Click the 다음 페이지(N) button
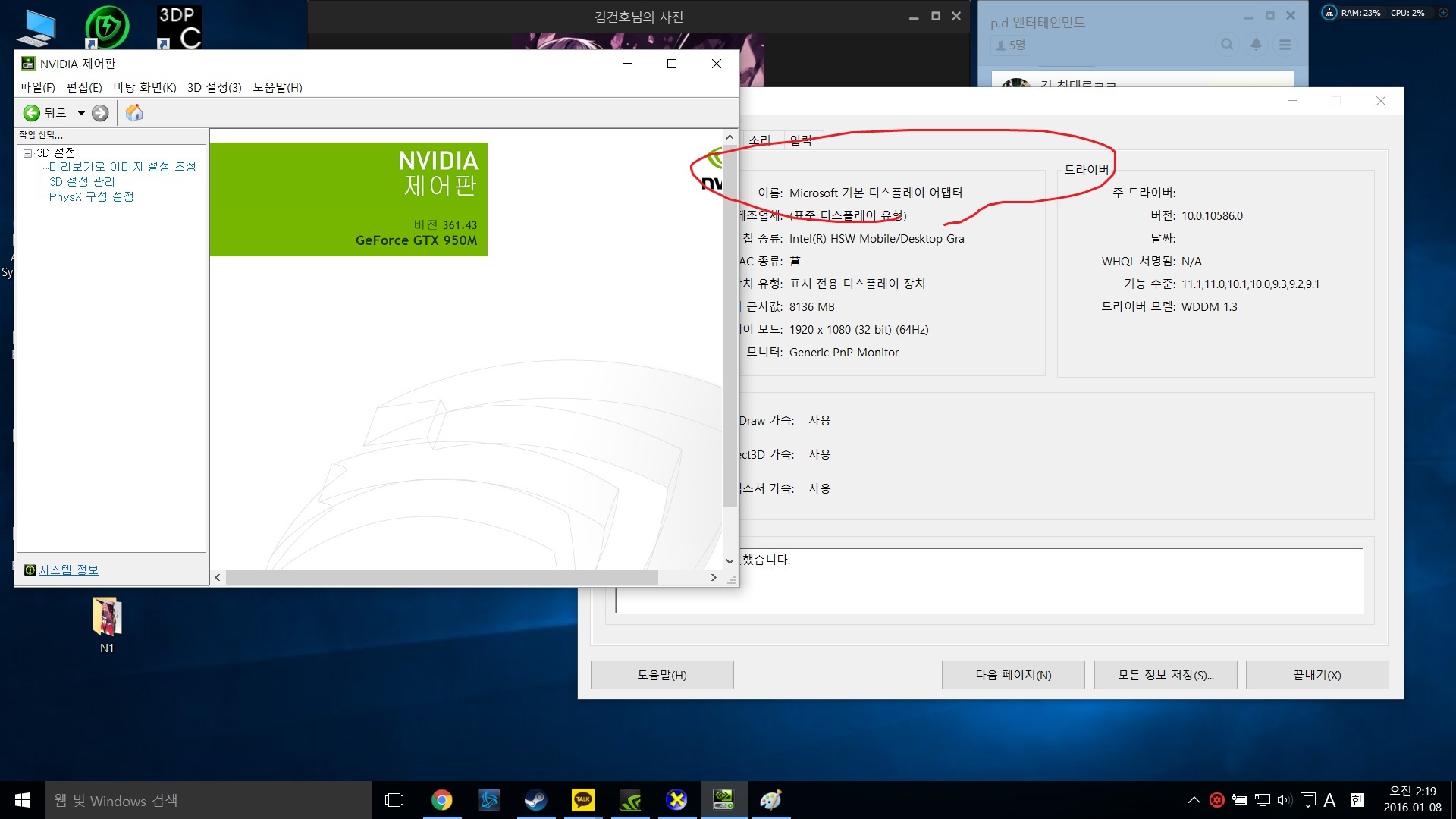The image size is (1456, 819). coord(1013,675)
